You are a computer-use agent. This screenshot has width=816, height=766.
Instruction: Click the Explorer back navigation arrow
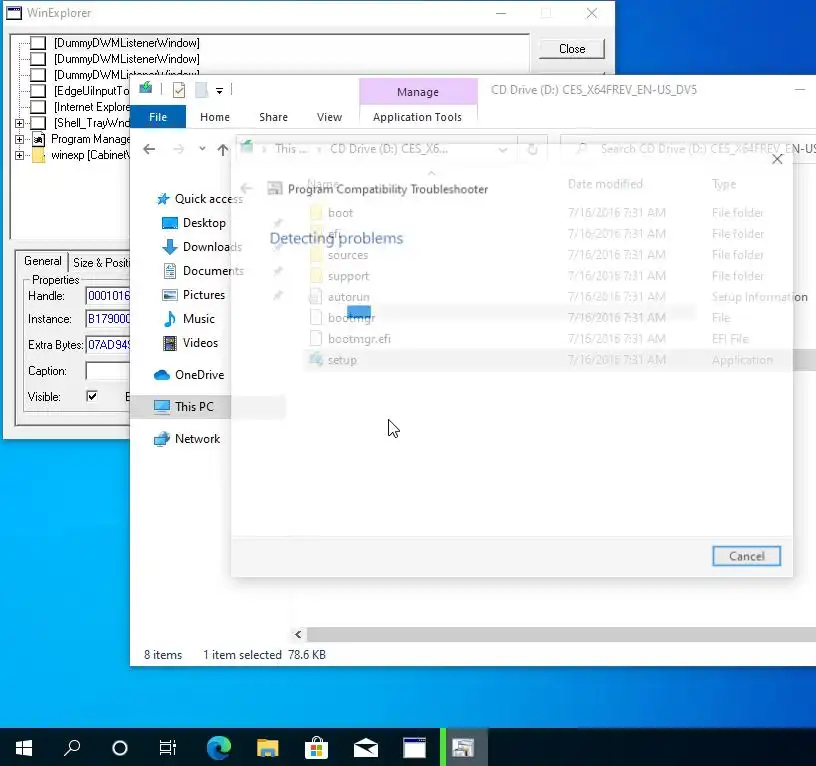point(149,149)
